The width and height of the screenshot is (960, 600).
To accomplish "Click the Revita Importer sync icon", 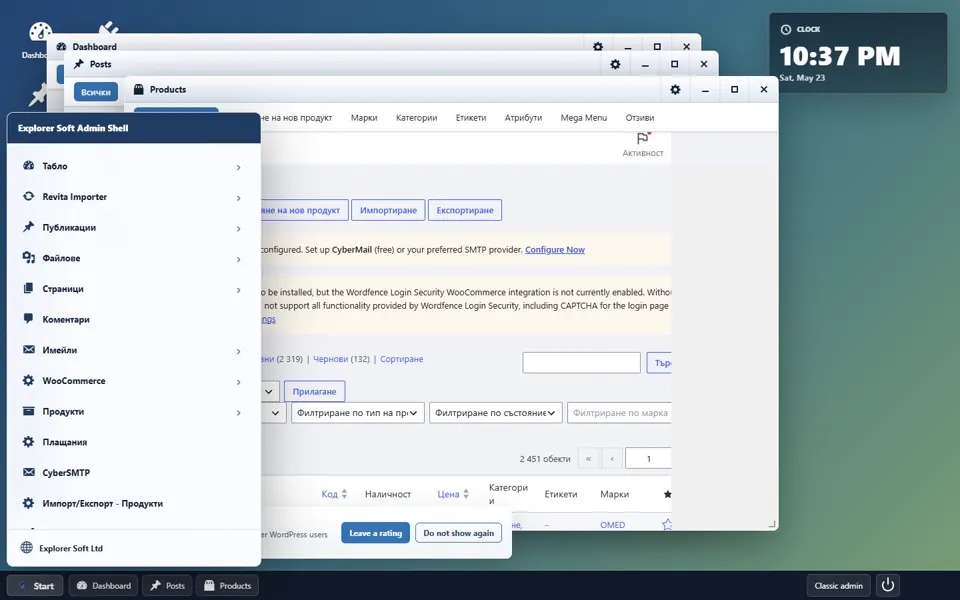I will pos(28,196).
